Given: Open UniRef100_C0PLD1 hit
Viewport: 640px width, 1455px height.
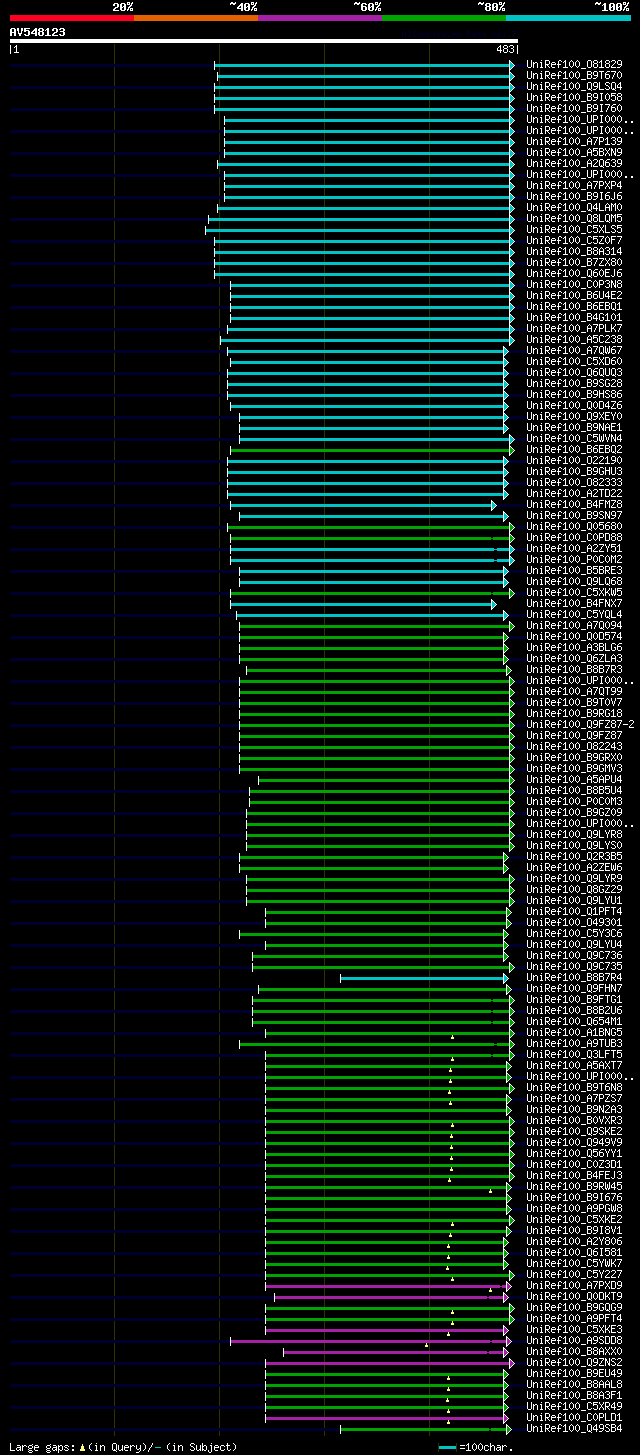Looking at the screenshot, I should click(x=574, y=1417).
